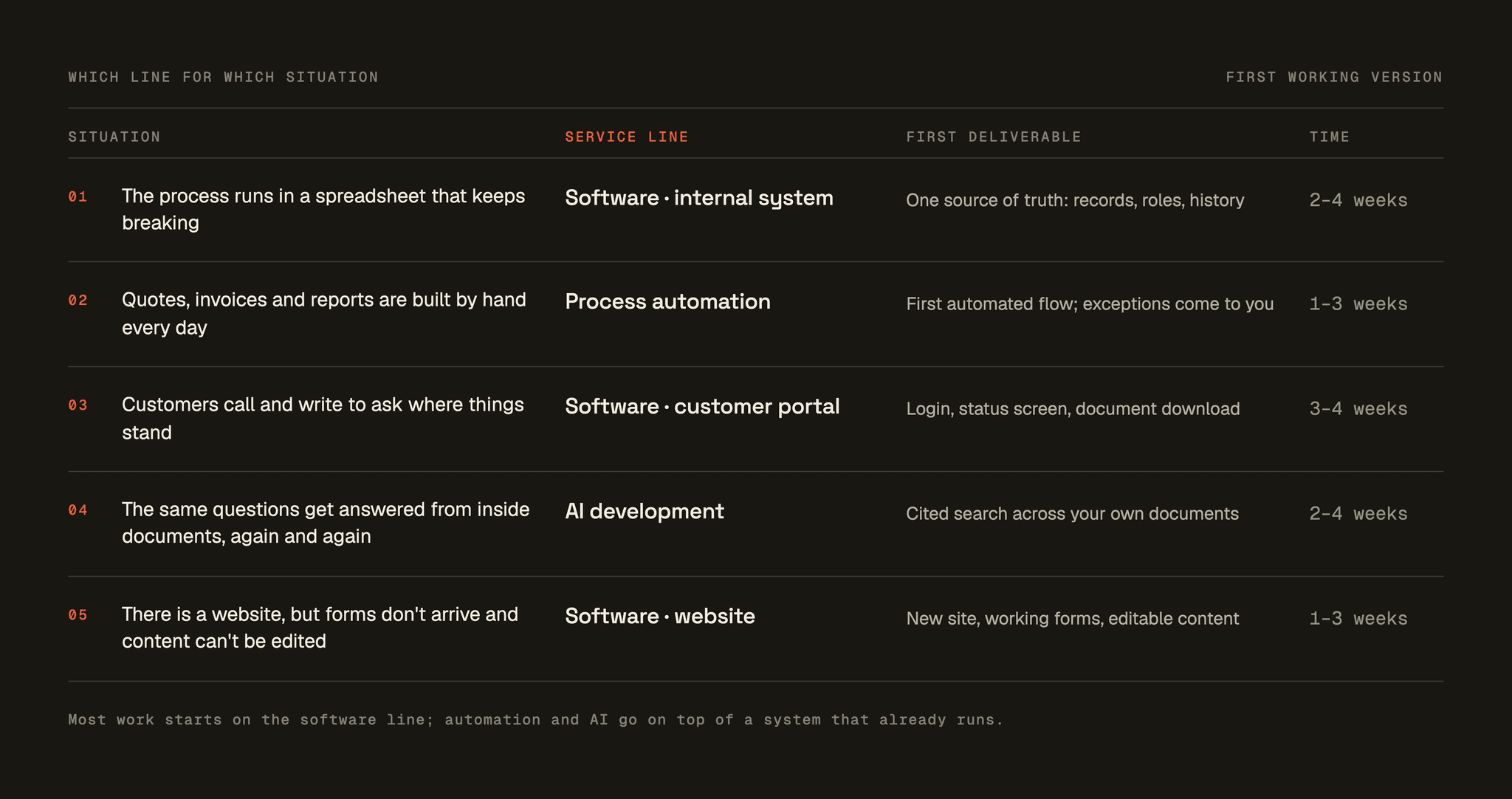Click the '1-3 weeks' time for website

1358,619
